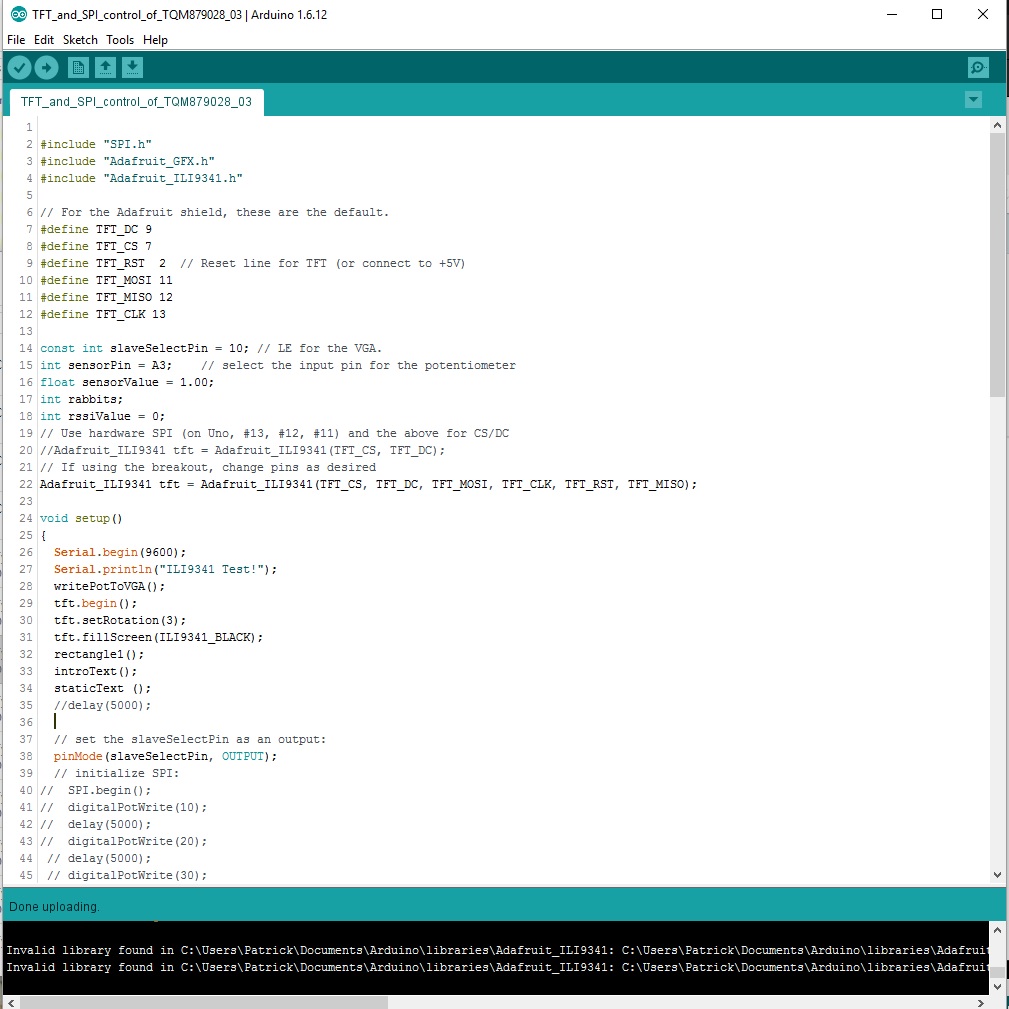This screenshot has width=1009, height=1009.
Task: Open the Serial Monitor magnifier icon
Action: (x=978, y=67)
